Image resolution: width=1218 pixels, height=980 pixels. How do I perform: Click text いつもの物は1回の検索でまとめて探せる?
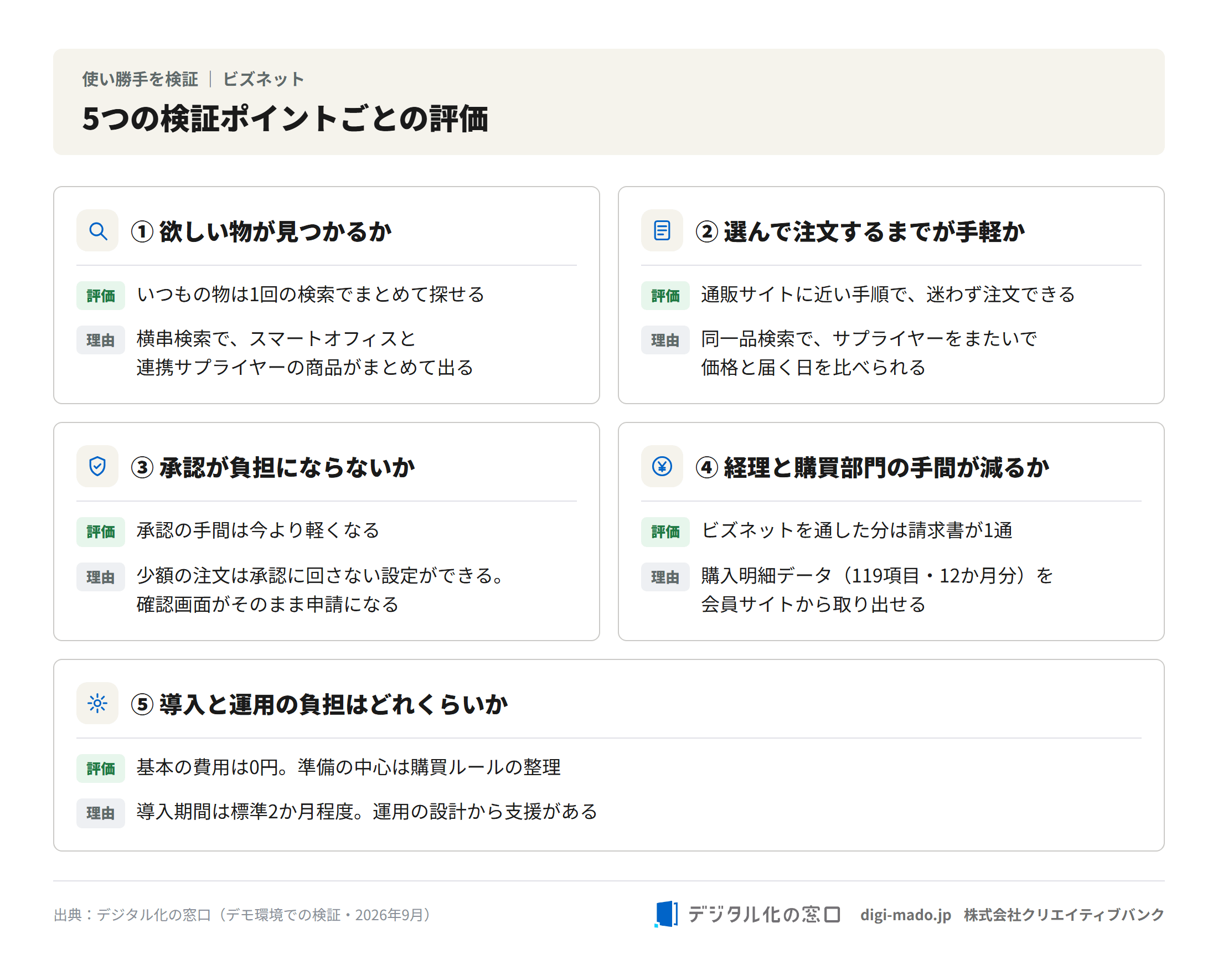tap(311, 295)
